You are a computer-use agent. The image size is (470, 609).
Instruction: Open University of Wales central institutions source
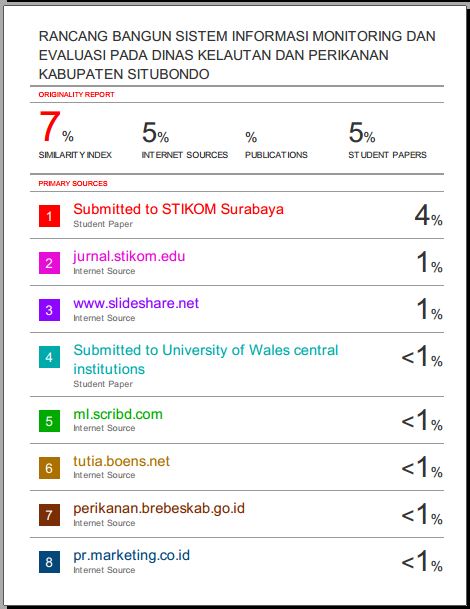click(x=206, y=360)
